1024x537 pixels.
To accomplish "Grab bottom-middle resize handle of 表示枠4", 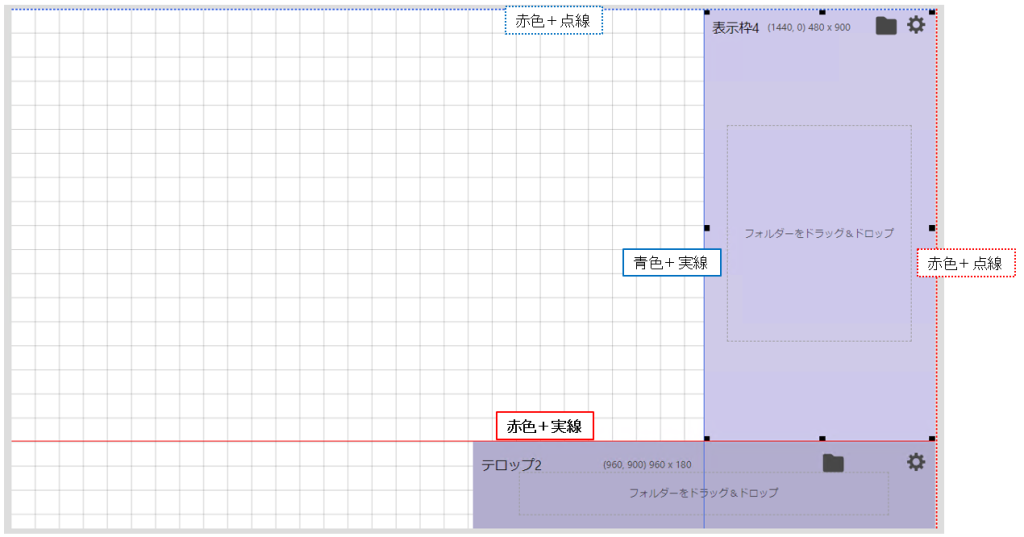I will pyautogui.click(x=822, y=439).
